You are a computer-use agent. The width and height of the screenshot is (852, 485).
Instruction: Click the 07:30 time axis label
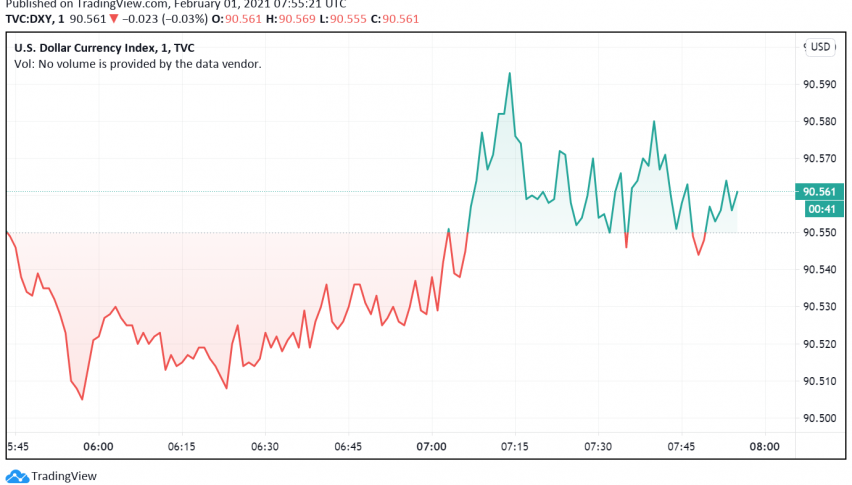(x=598, y=447)
